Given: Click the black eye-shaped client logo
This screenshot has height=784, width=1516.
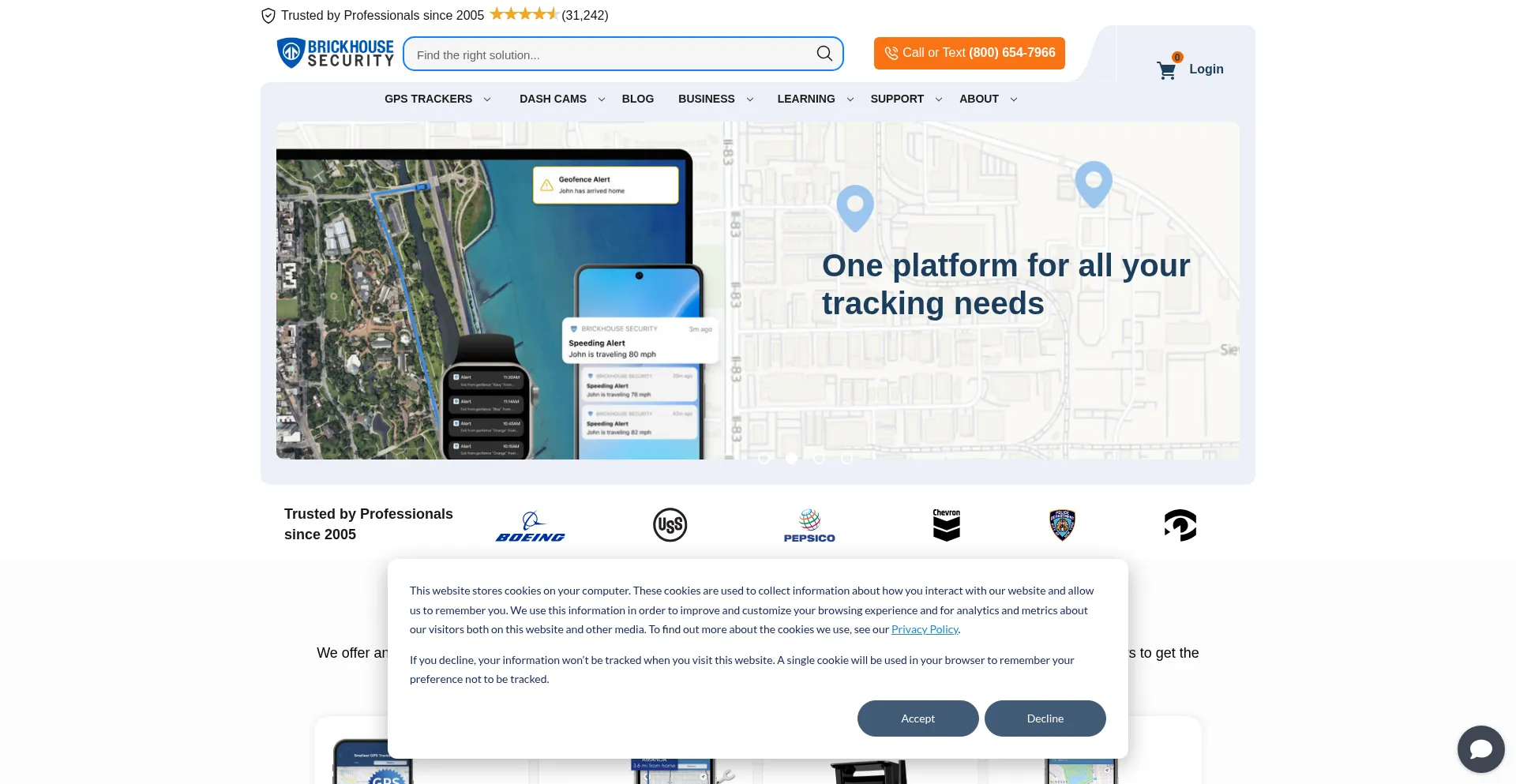Looking at the screenshot, I should click(1180, 525).
